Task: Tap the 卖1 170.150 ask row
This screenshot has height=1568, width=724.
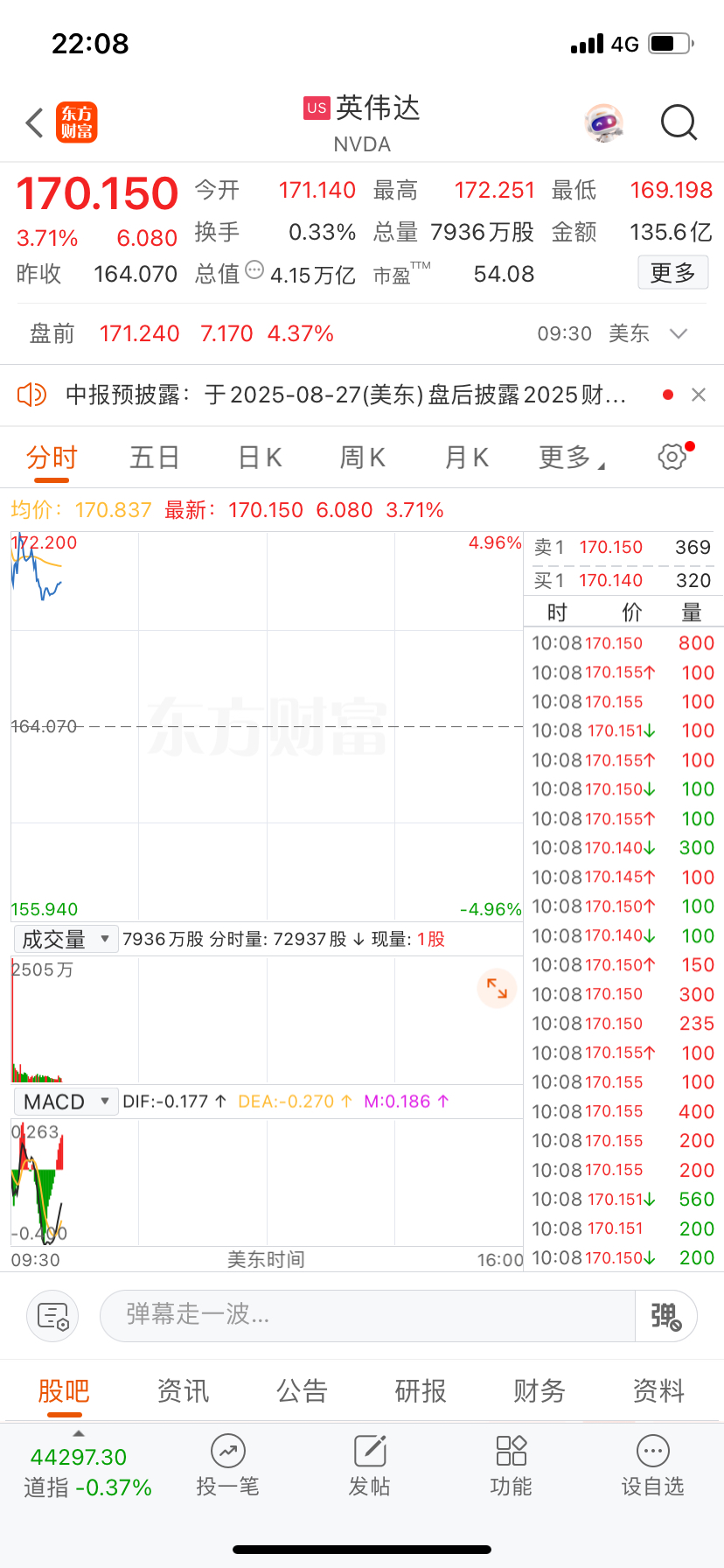Action: [623, 548]
